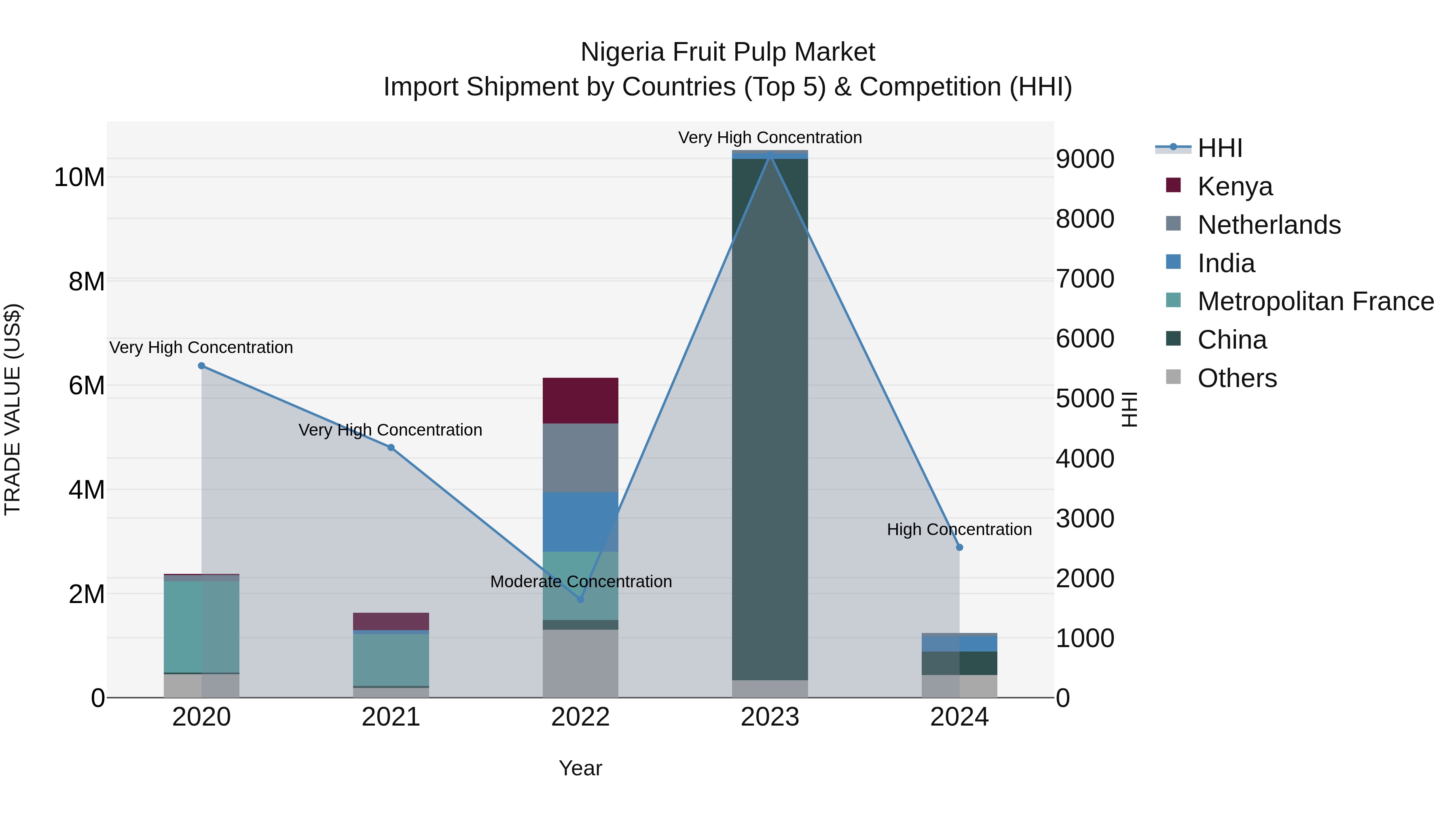Click the China segment in 2023 bar
The image size is (1456, 819).
pyautogui.click(x=770, y=419)
